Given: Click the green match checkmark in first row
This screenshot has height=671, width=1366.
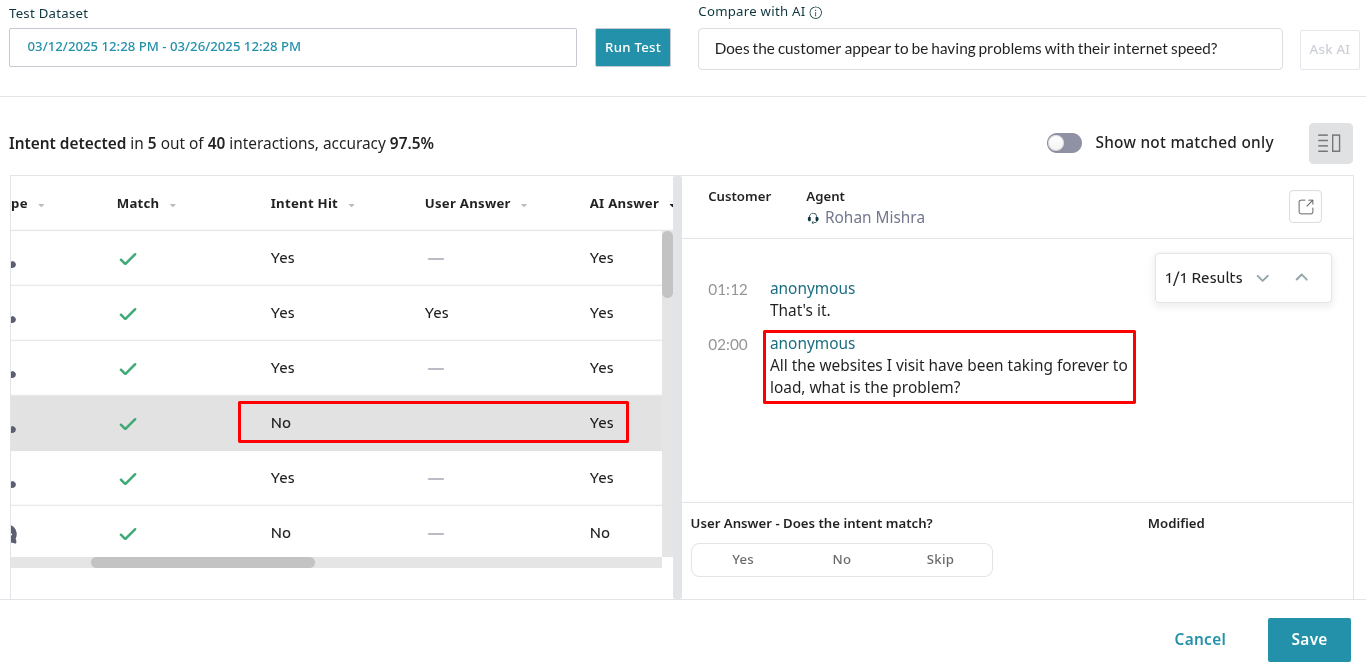Looking at the screenshot, I should click(128, 258).
